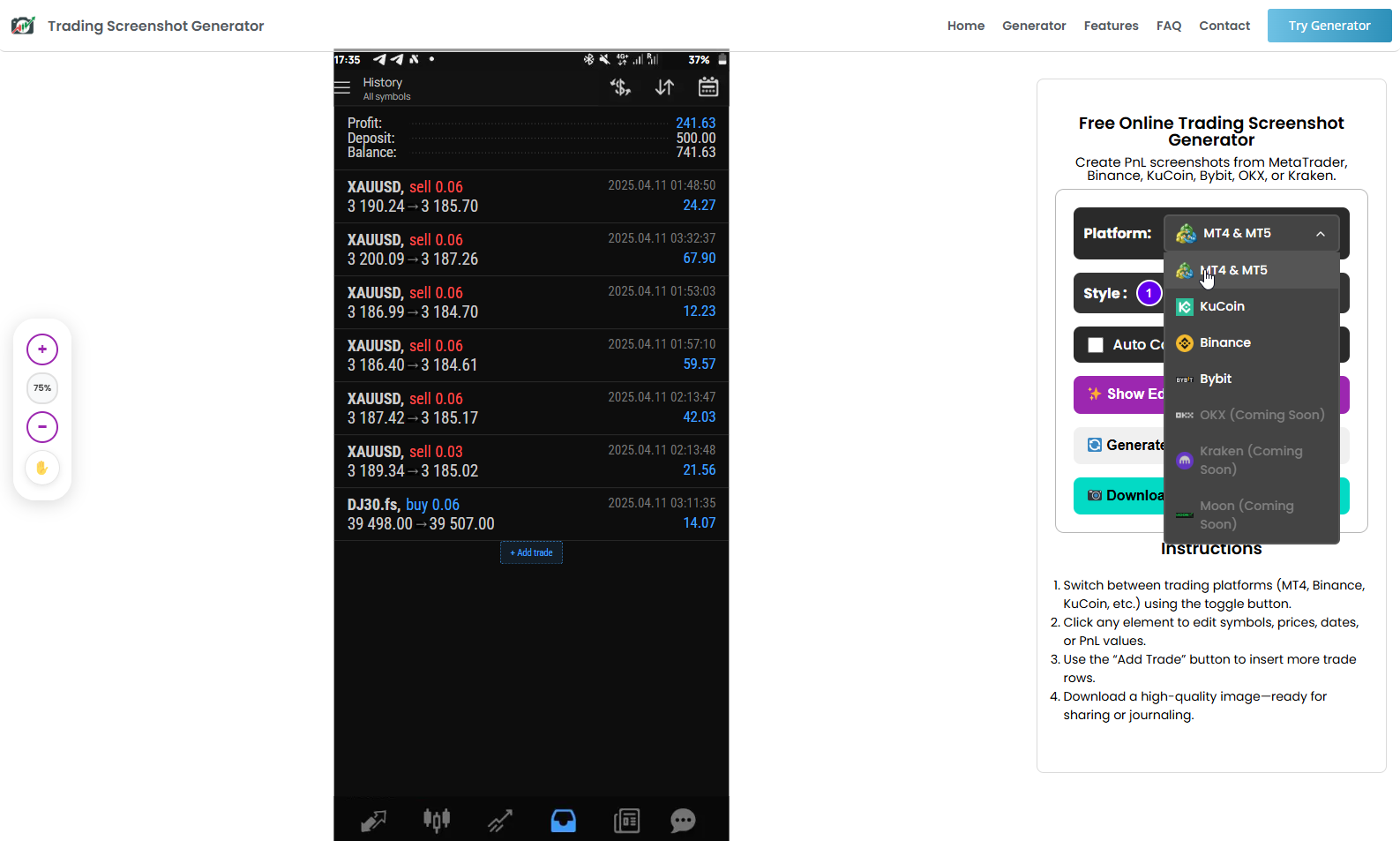Open the hamburger menu in History header
Image resolution: width=1400 pixels, height=841 pixels.
point(342,87)
